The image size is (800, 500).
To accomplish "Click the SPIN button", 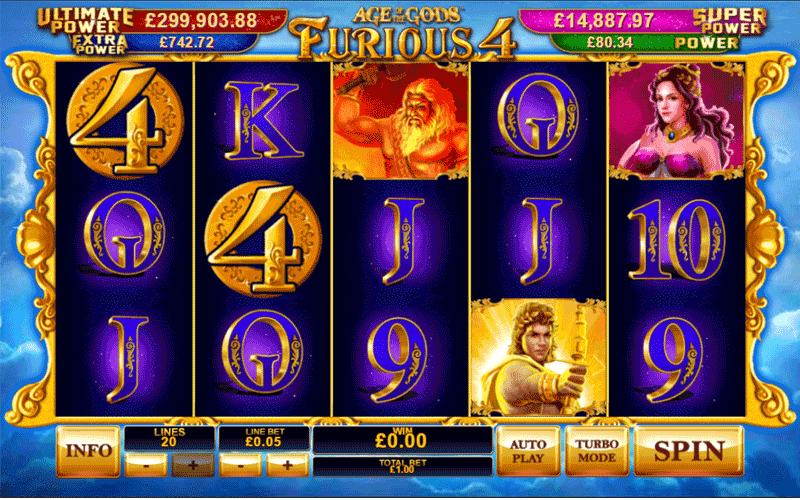I will pos(688,451).
